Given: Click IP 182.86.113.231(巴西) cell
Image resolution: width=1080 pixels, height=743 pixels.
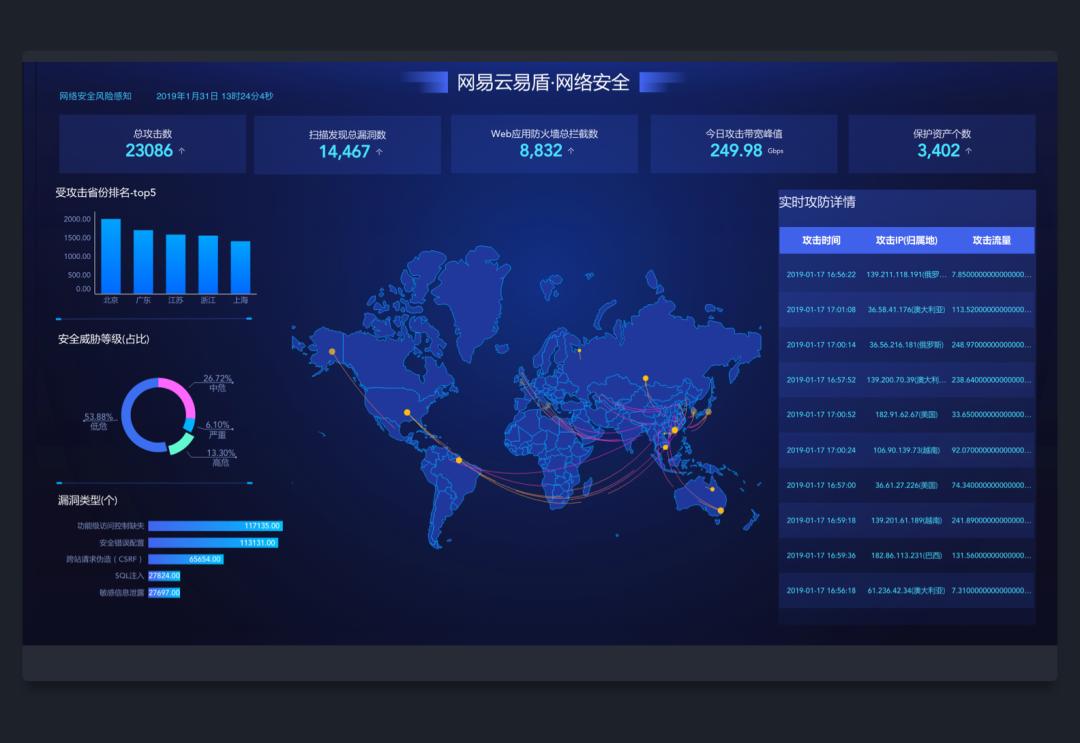Looking at the screenshot, I should (906, 556).
